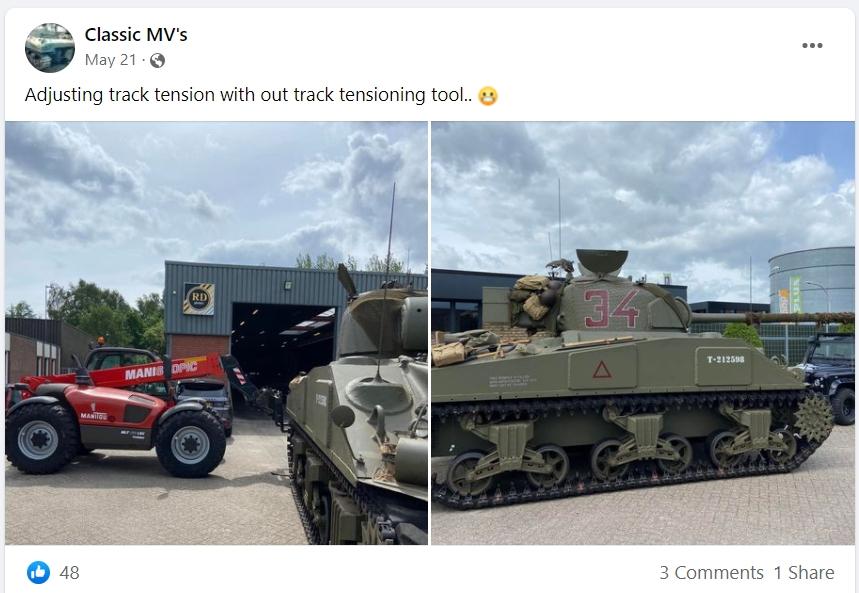Open the post options three-dot menu

pos(812,45)
